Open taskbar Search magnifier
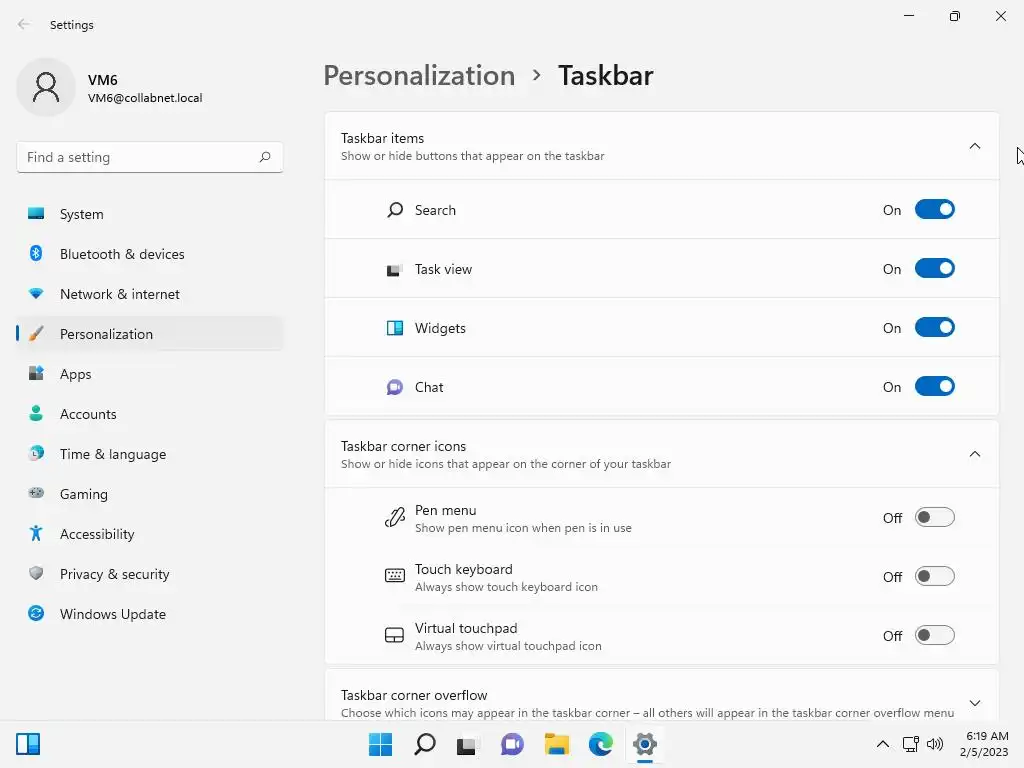The width and height of the screenshot is (1024, 768). [425, 744]
